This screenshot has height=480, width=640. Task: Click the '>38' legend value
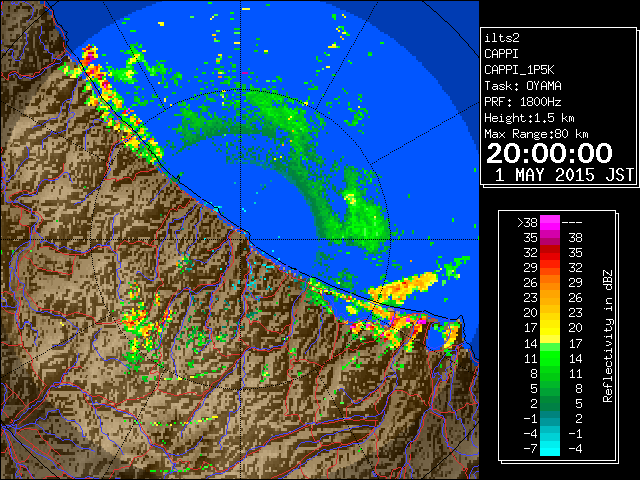pos(527,222)
